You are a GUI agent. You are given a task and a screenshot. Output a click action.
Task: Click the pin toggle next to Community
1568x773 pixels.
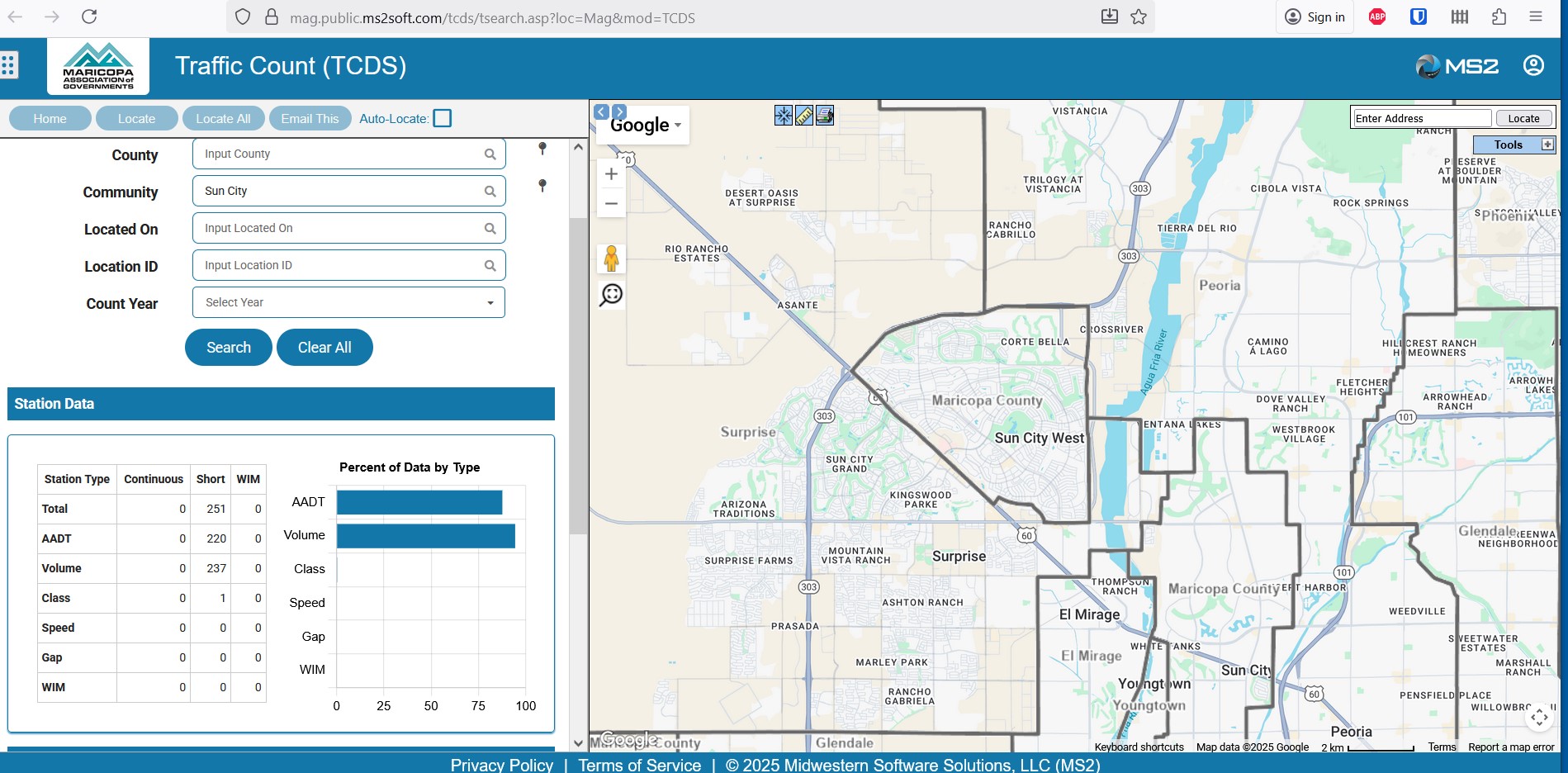click(542, 186)
